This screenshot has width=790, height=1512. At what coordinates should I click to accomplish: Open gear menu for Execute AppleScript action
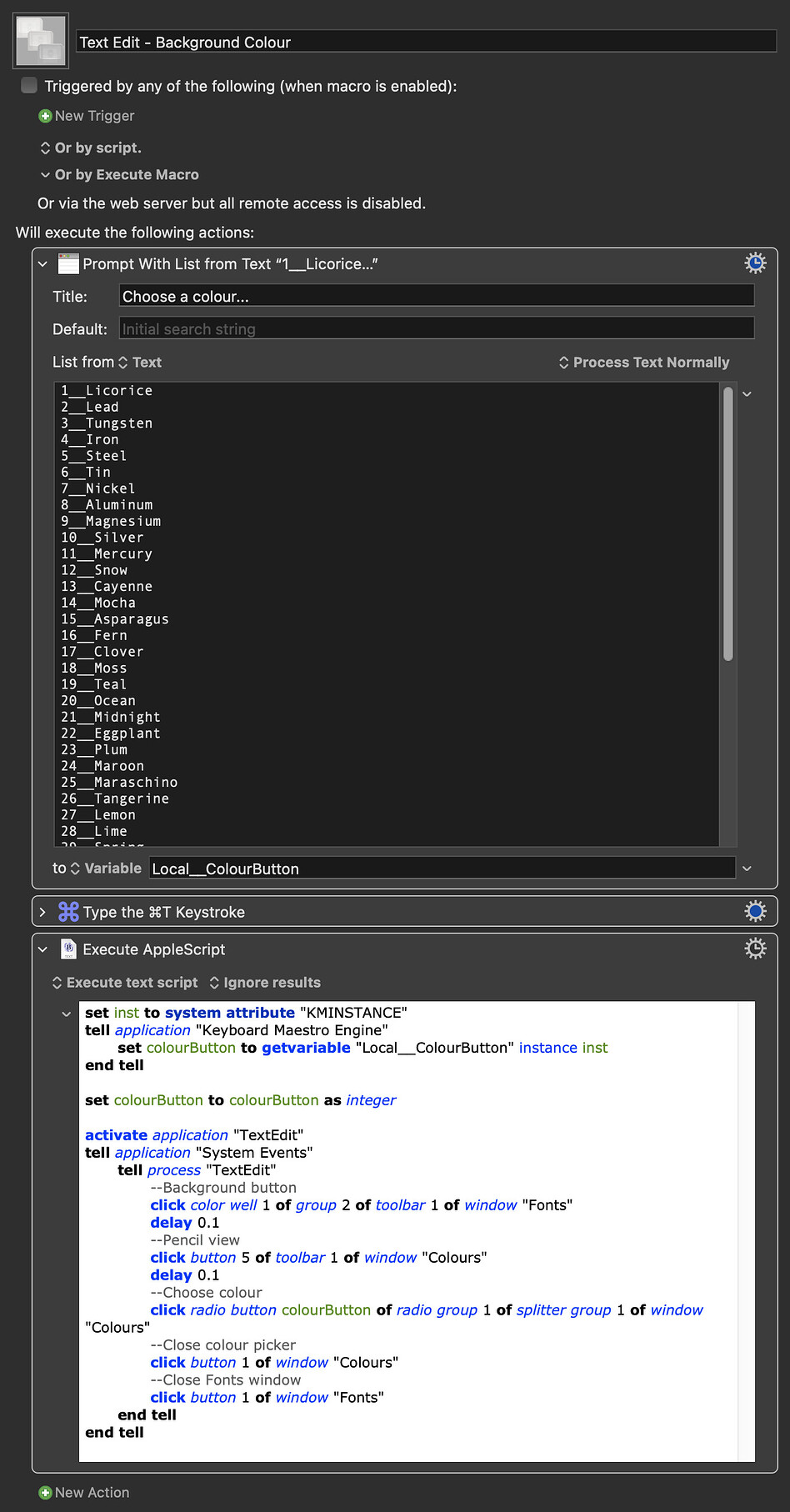coord(755,949)
